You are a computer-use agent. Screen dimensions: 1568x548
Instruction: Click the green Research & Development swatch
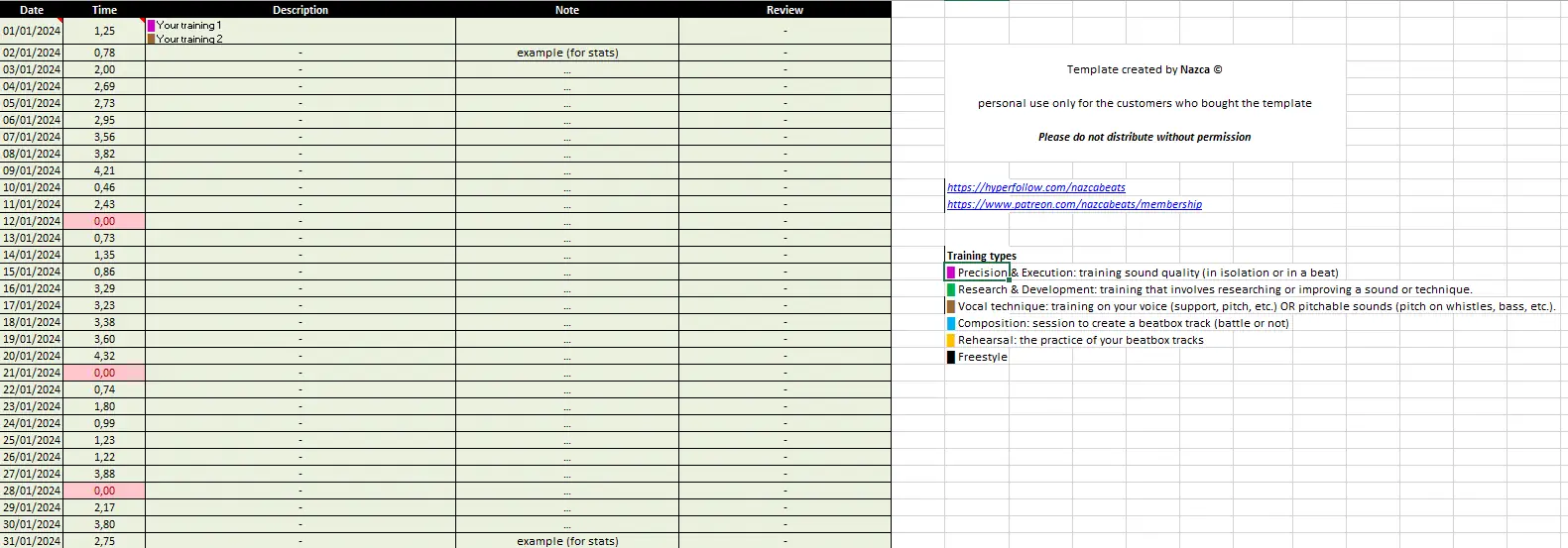pos(951,289)
